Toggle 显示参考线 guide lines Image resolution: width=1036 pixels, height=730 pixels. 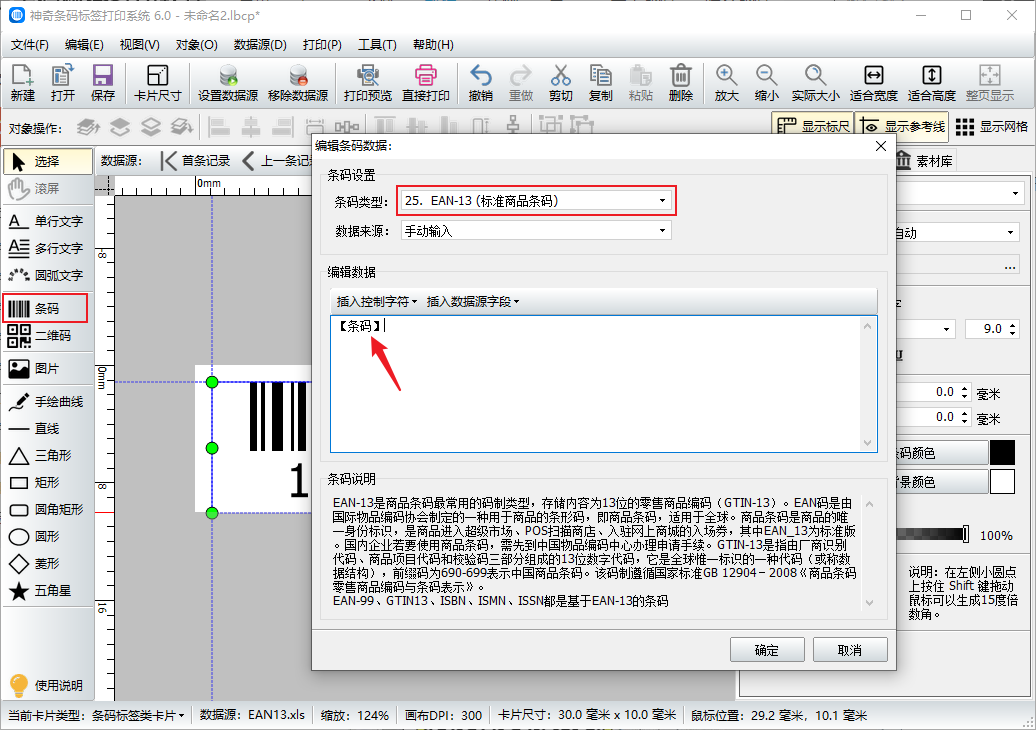(902, 126)
